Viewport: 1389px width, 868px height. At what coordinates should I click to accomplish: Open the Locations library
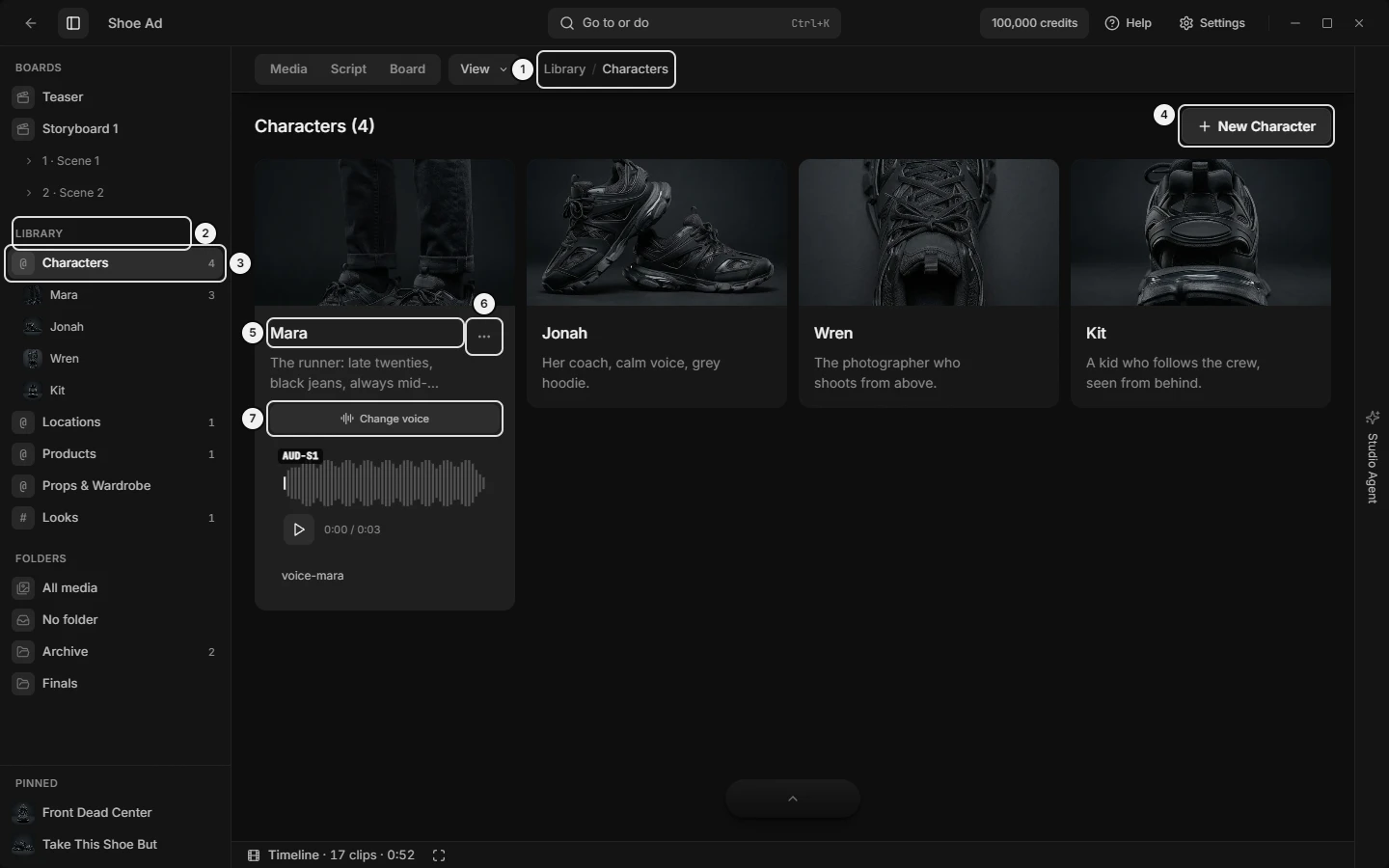[116, 422]
